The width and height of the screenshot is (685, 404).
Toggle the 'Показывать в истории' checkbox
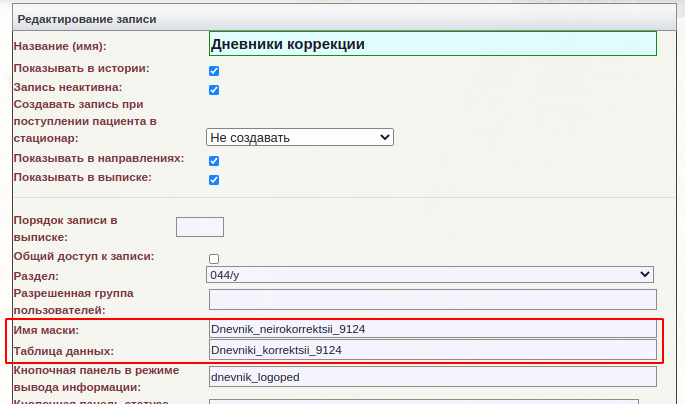tap(214, 71)
